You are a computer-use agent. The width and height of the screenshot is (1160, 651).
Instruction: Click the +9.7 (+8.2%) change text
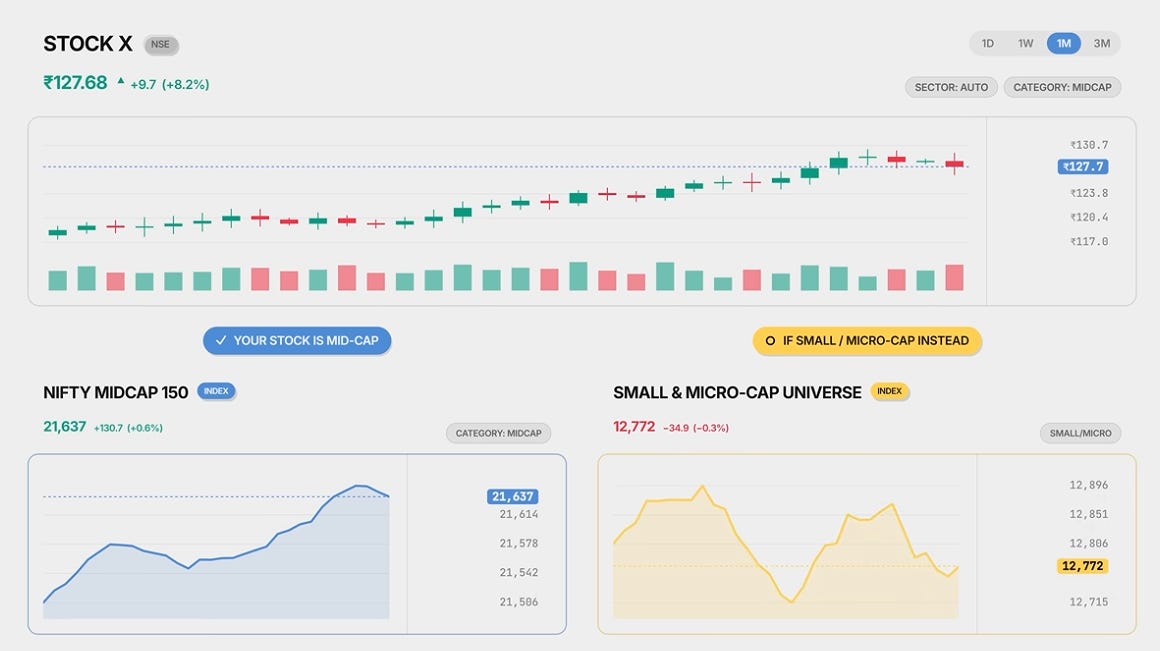[x=169, y=84]
